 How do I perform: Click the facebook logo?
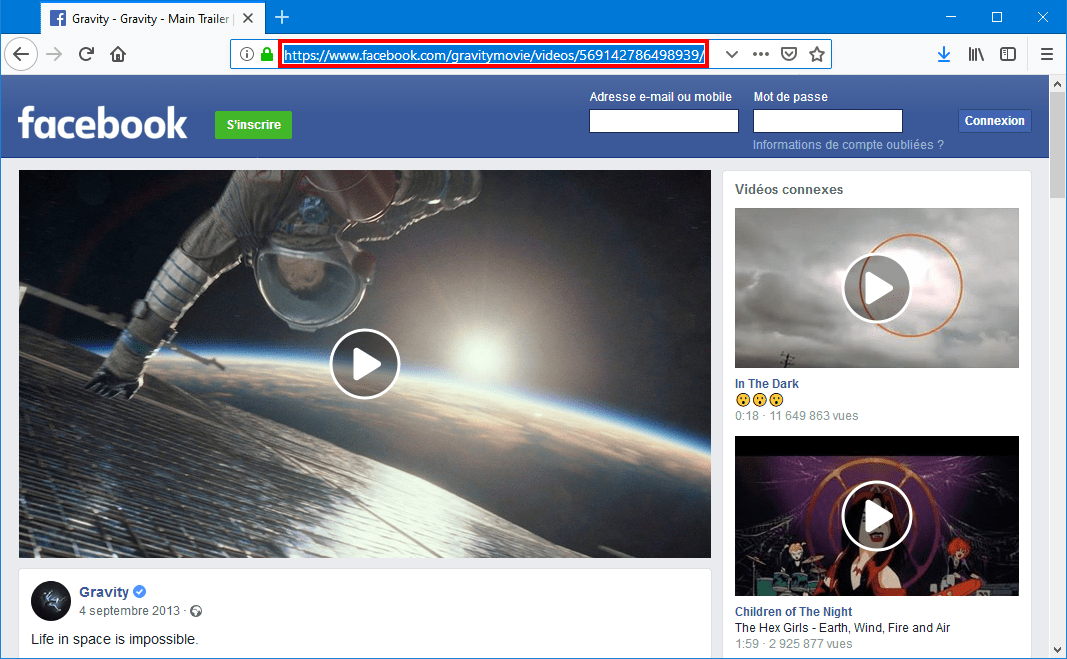(102, 123)
